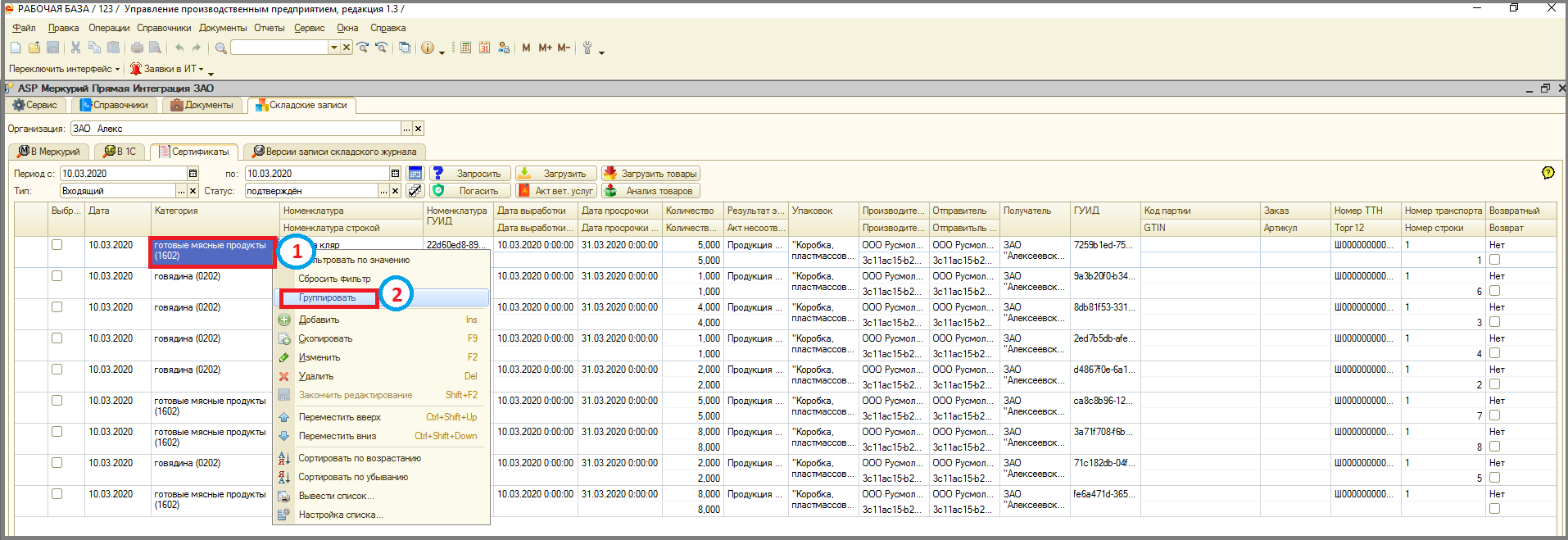Expand the search box dropdown arrow
The width and height of the screenshot is (1568, 540).
(333, 48)
